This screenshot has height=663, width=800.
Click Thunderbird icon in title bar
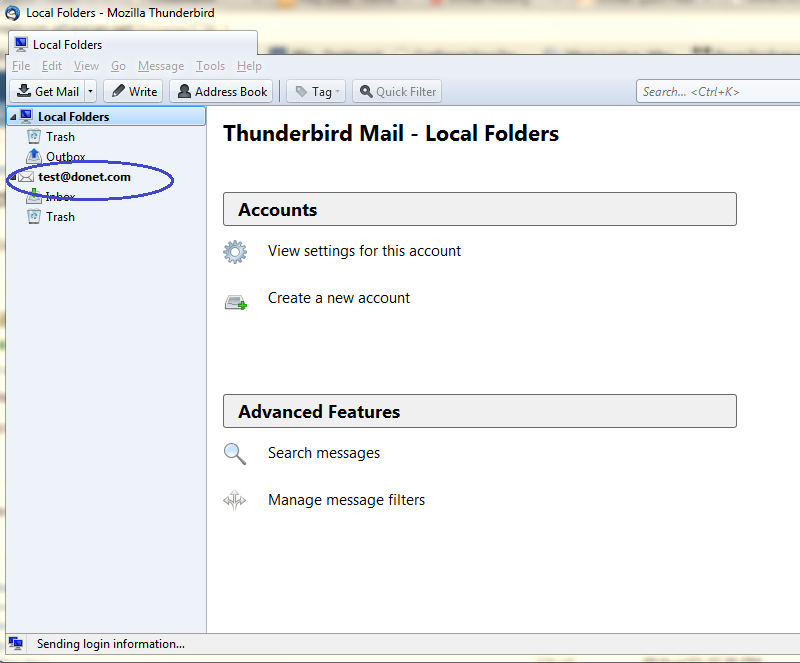[x=12, y=13]
